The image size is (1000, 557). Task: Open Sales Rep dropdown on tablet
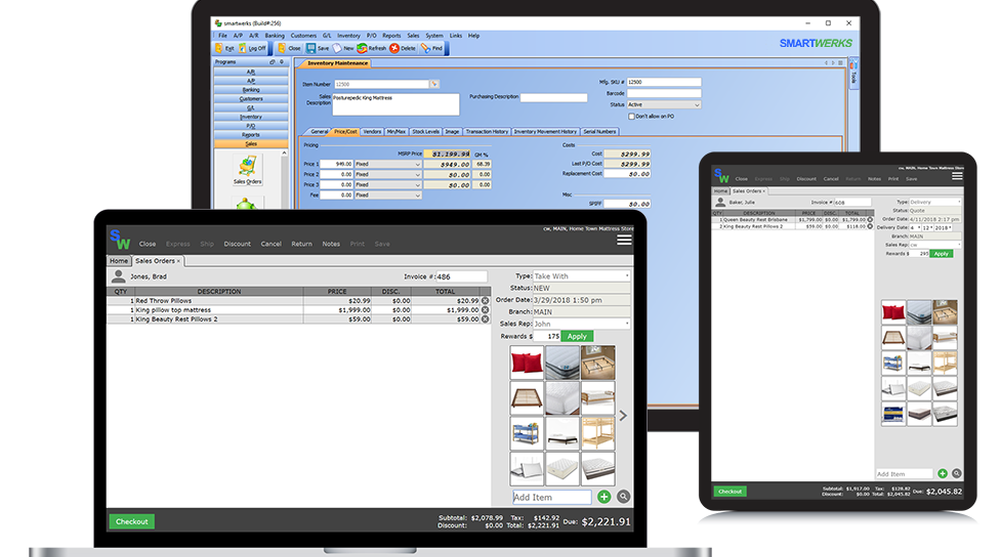(934, 244)
